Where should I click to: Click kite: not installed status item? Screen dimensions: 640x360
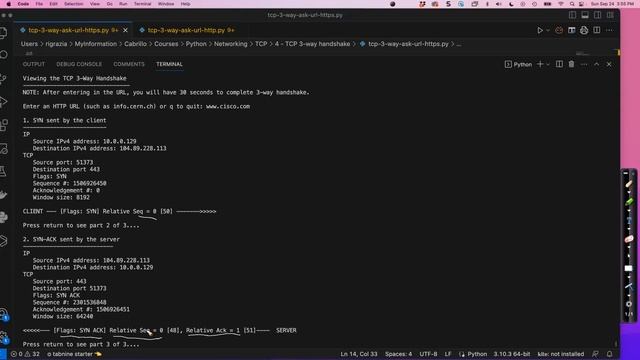pos(561,354)
